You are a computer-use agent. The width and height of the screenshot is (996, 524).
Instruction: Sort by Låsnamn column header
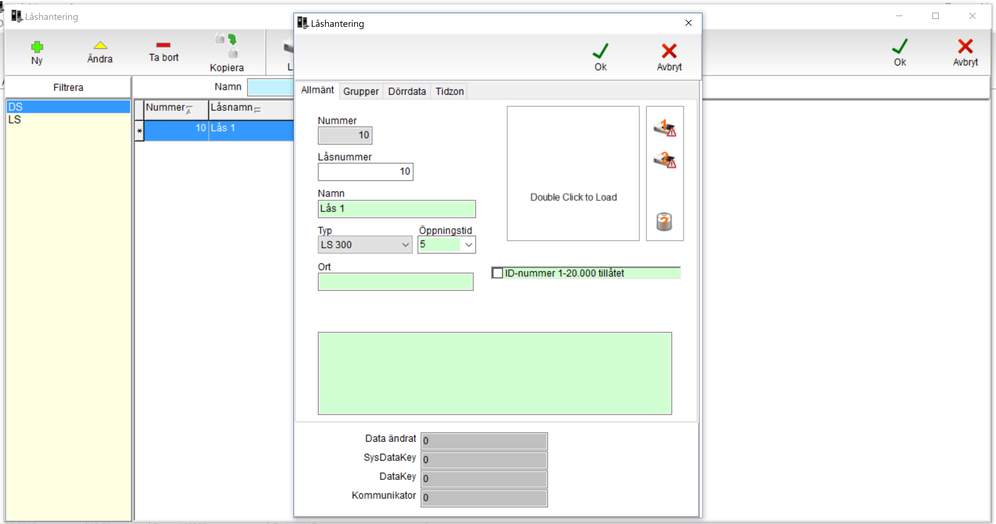click(x=251, y=109)
